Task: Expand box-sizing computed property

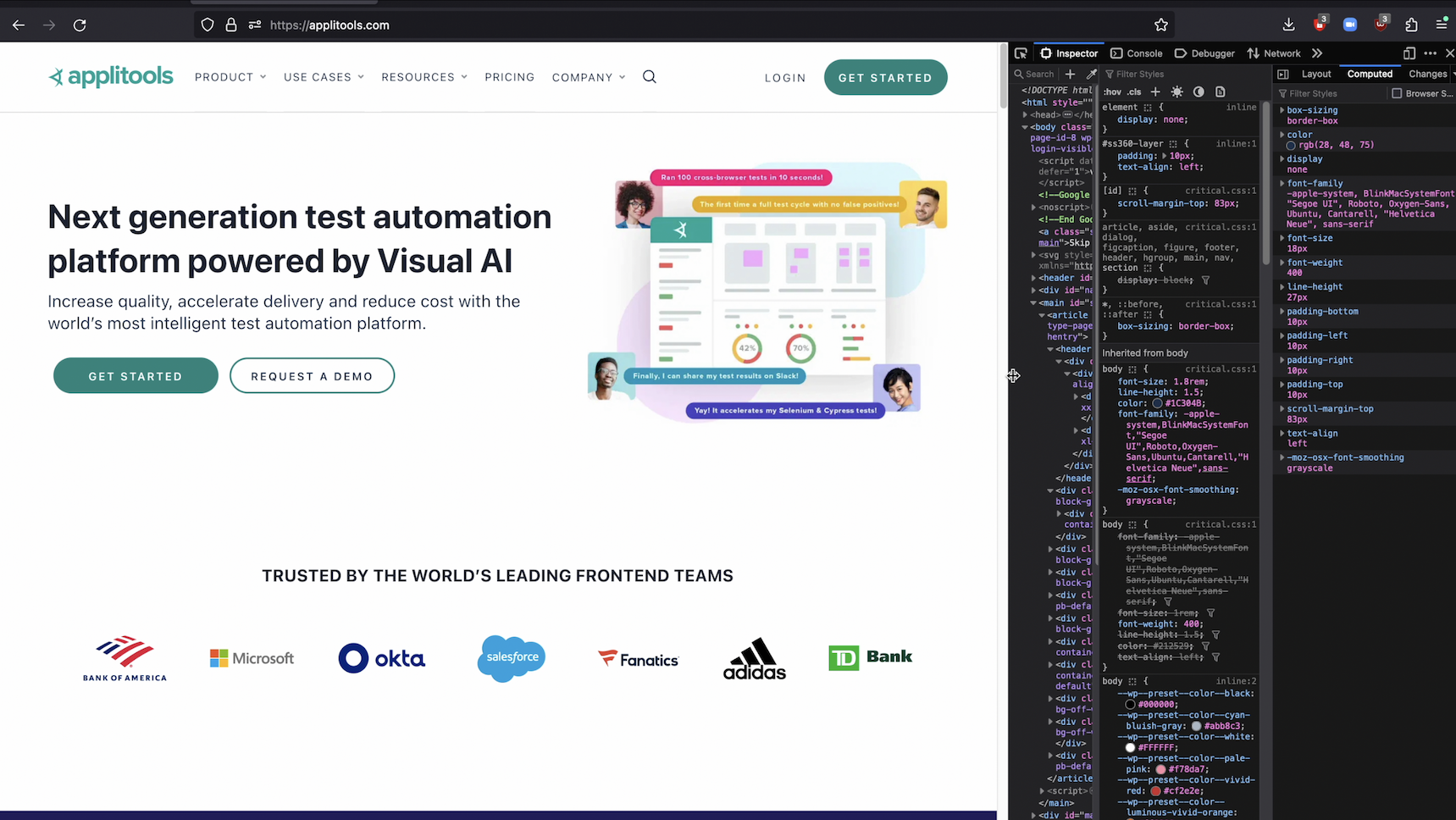Action: coord(1282,110)
